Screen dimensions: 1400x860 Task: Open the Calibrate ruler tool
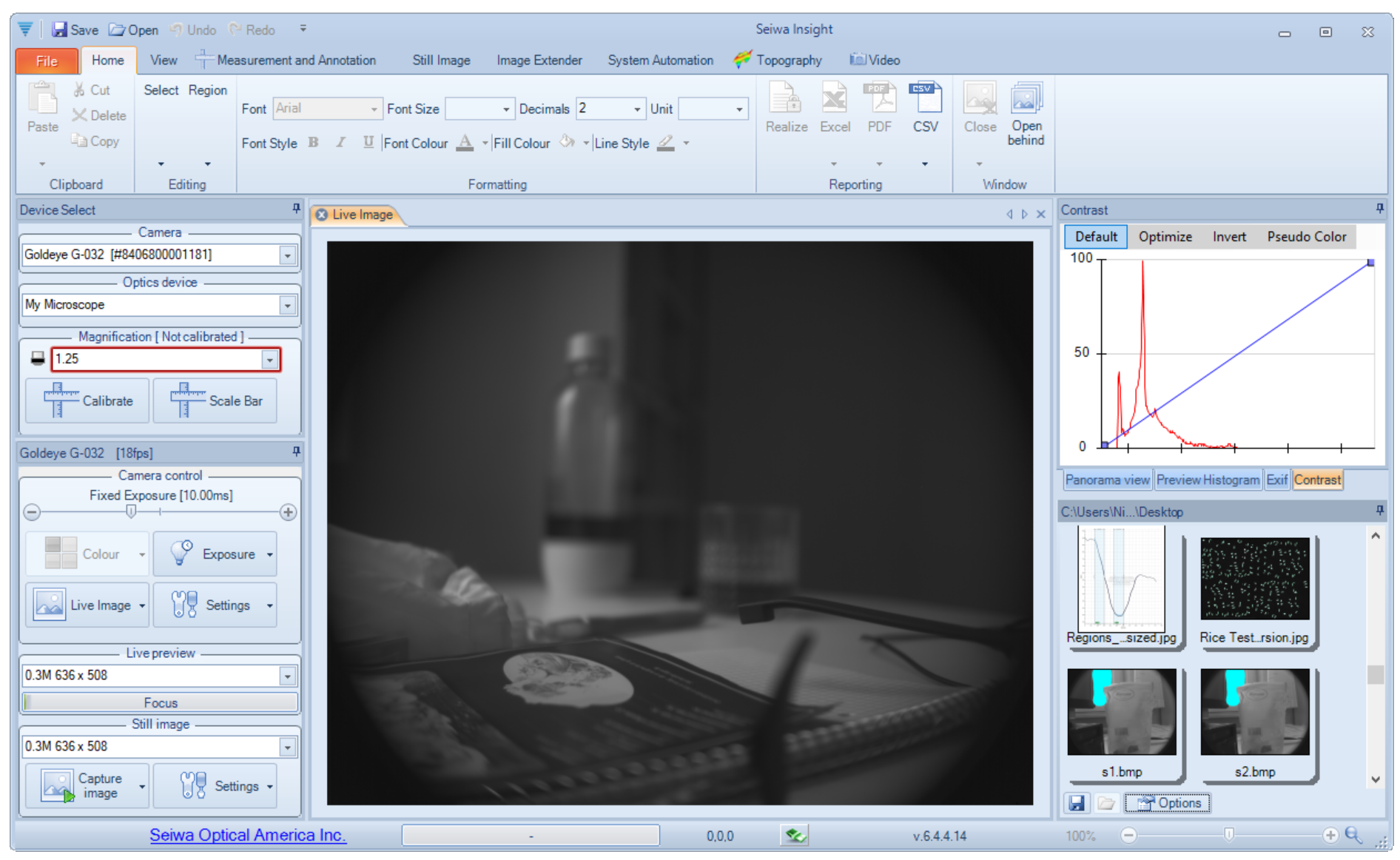(x=87, y=400)
